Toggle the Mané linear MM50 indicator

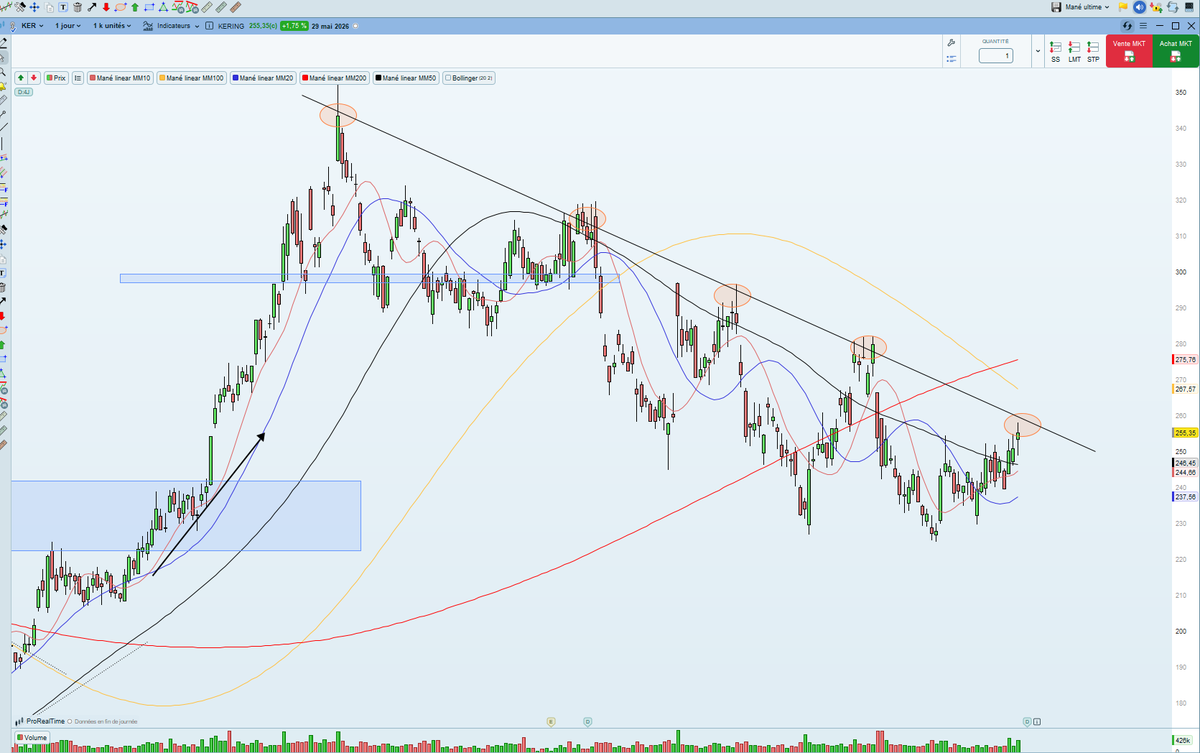[x=408, y=78]
